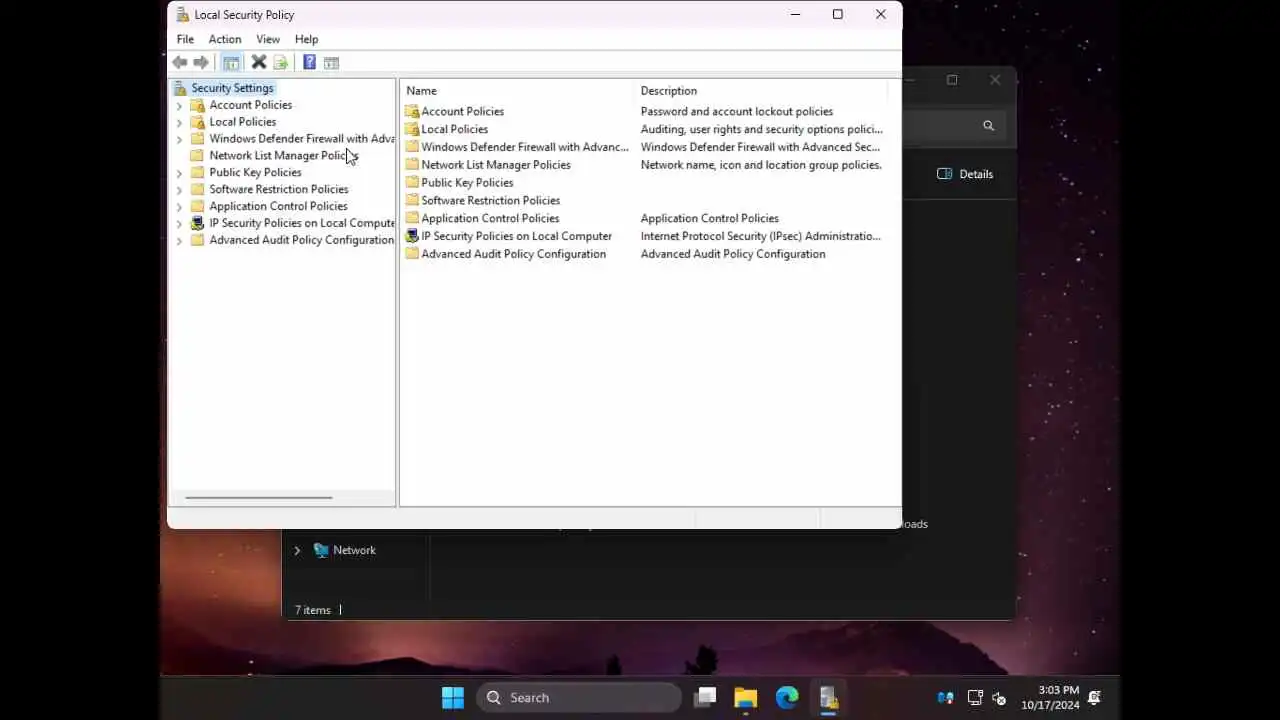Click '7 items' status text in Explorer
The image size is (1280, 720).
pyautogui.click(x=312, y=610)
